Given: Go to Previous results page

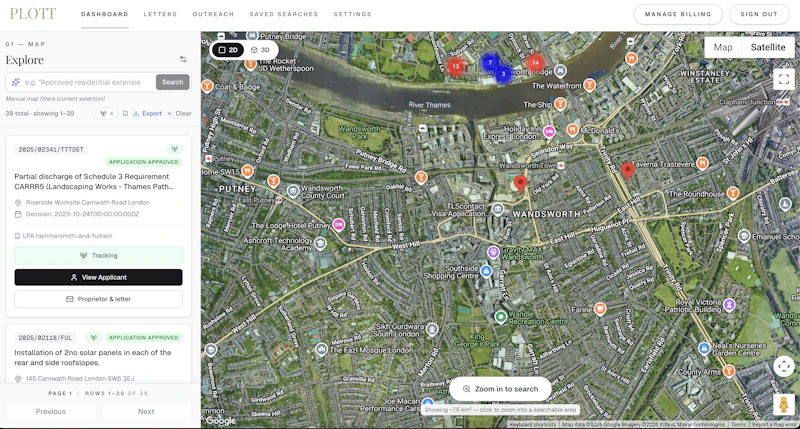Looking at the screenshot, I should click(x=51, y=412).
